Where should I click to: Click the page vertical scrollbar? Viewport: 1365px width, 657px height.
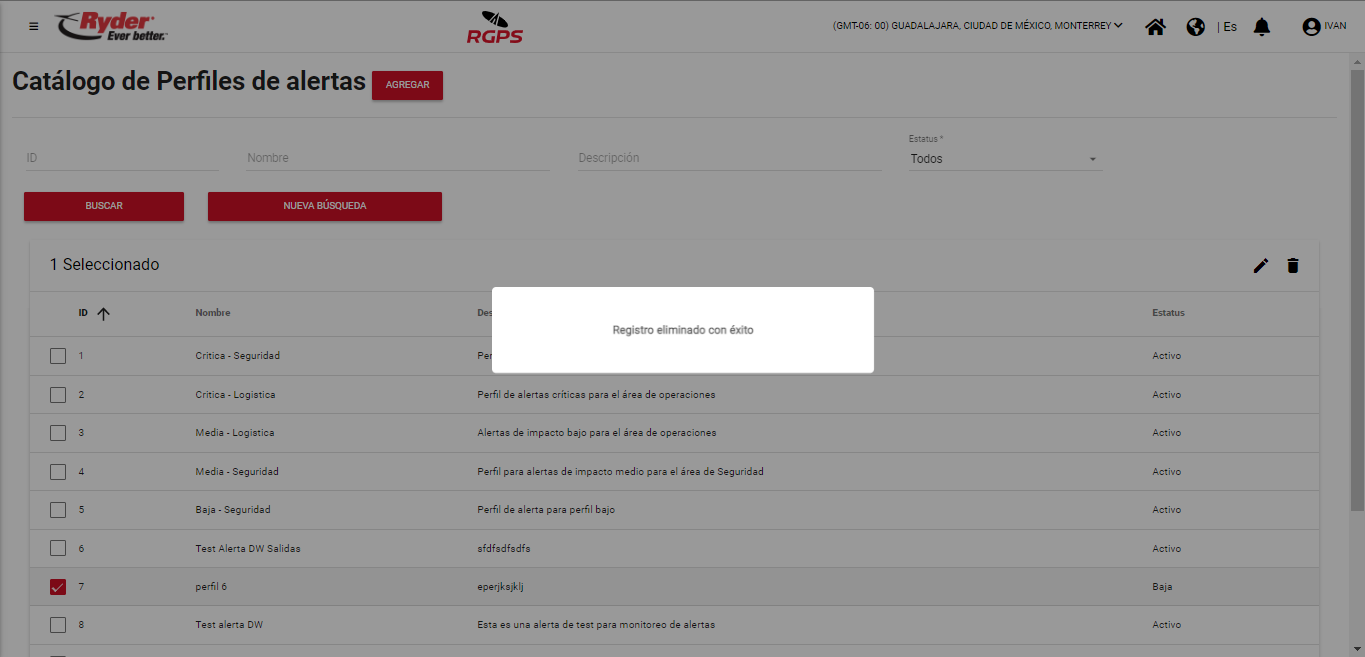[x=1357, y=300]
